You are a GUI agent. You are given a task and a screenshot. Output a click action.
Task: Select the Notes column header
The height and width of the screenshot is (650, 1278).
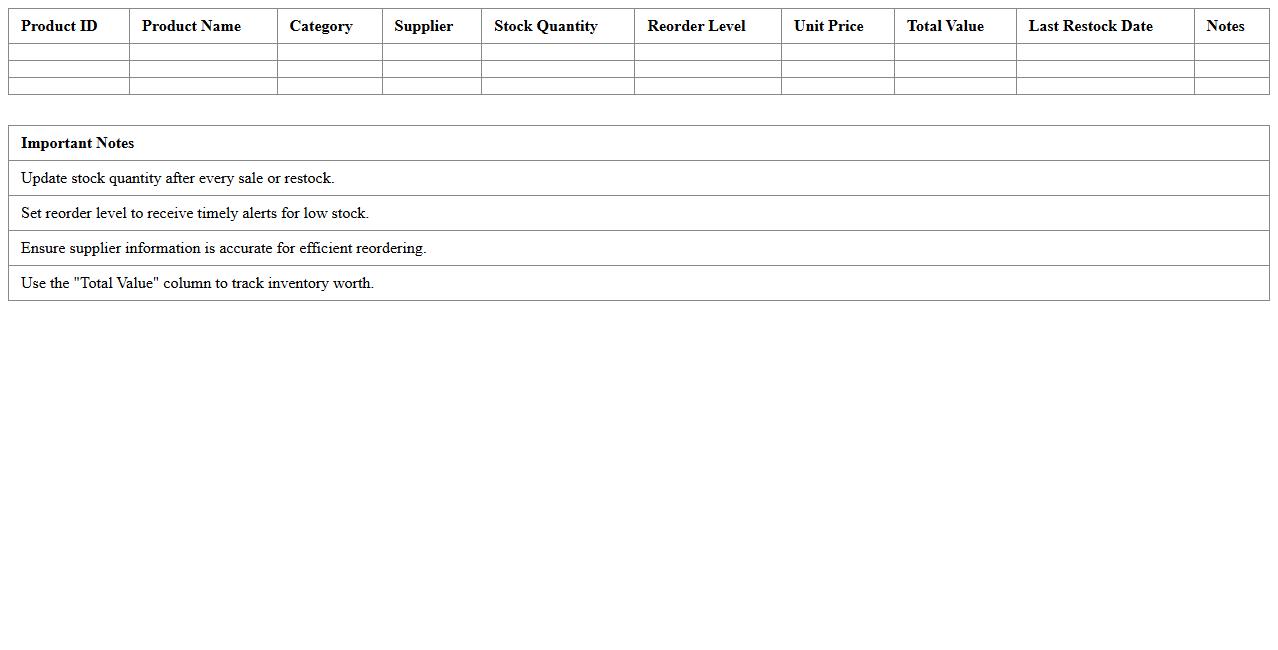[x=1225, y=26]
